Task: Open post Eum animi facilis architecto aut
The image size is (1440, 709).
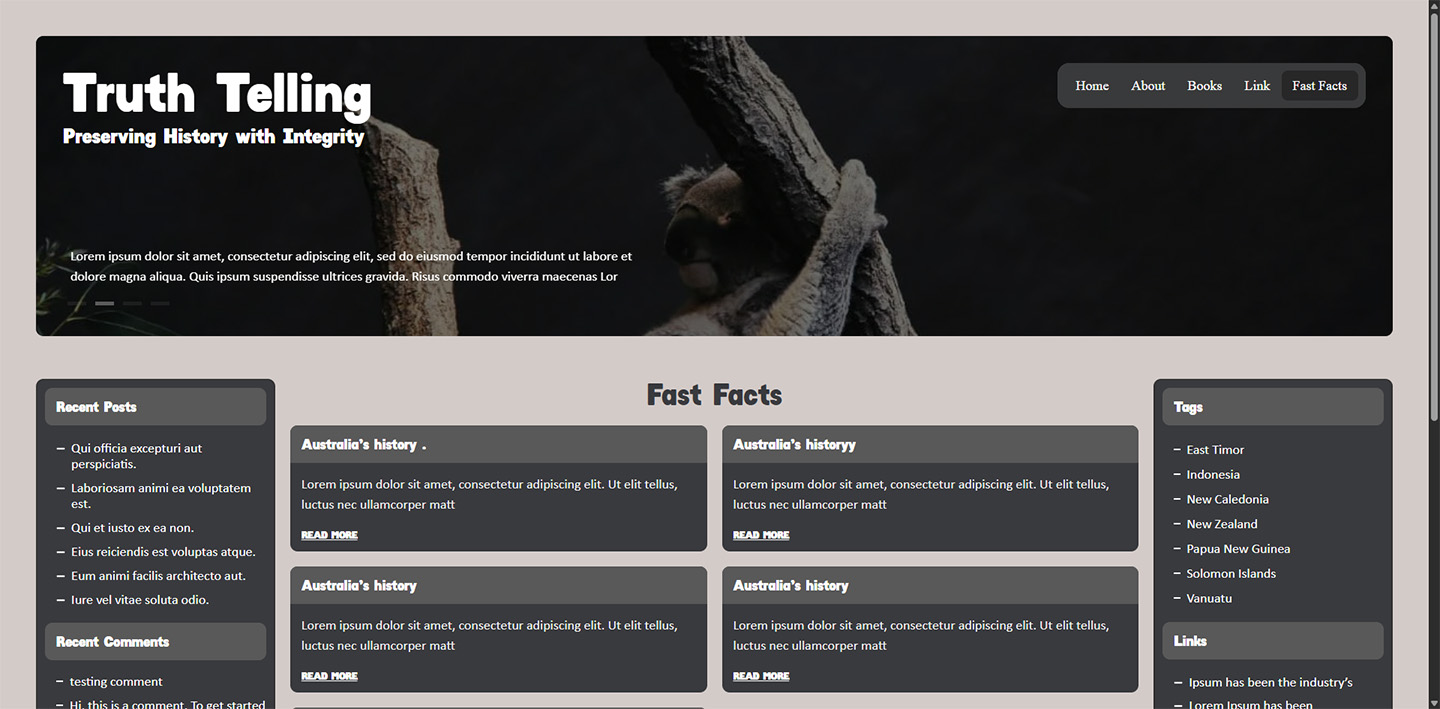Action: (158, 576)
